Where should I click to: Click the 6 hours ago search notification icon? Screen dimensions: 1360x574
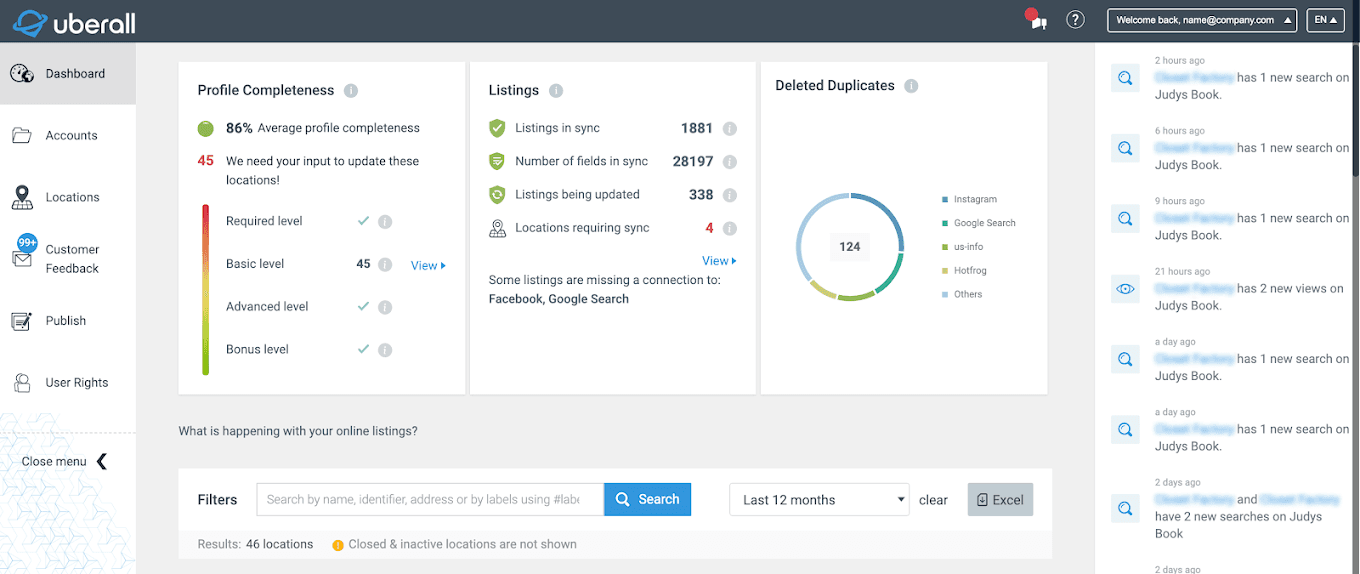click(x=1125, y=148)
